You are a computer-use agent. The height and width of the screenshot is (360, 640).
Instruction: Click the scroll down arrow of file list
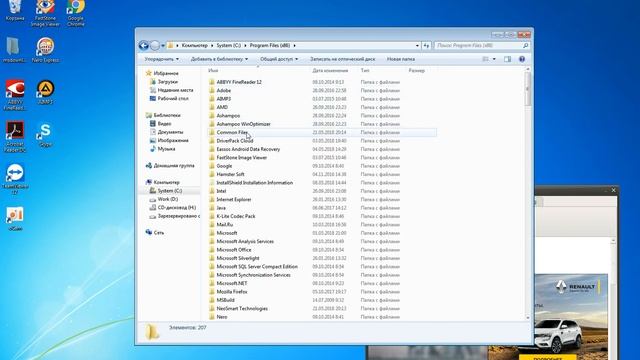coord(527,317)
